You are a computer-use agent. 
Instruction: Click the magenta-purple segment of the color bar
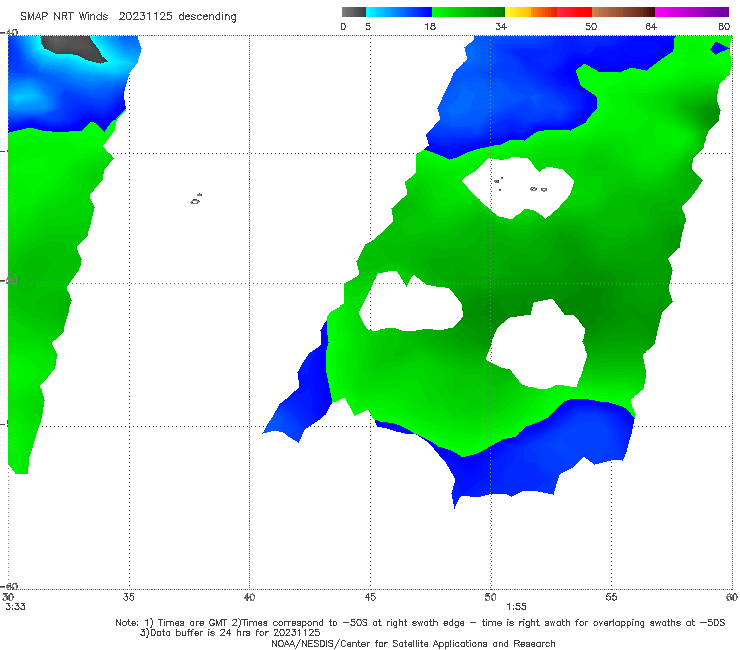click(x=692, y=12)
